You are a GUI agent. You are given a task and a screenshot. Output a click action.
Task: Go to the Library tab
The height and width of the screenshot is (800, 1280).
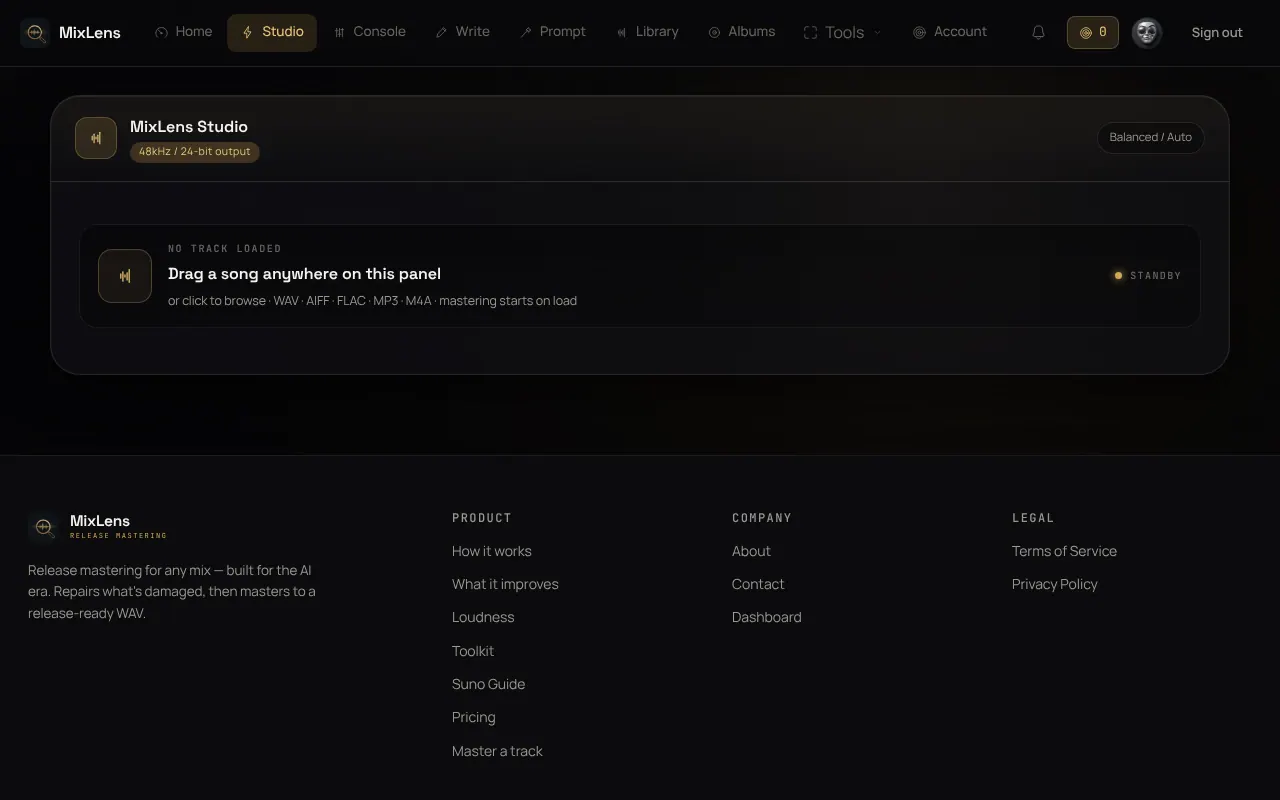click(x=647, y=32)
